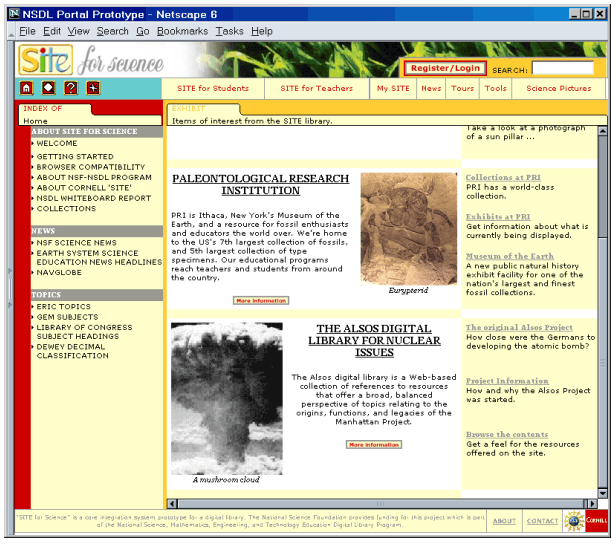This screenshot has width=616, height=544.
Task: Open Browse the contents link
Action: [507, 434]
